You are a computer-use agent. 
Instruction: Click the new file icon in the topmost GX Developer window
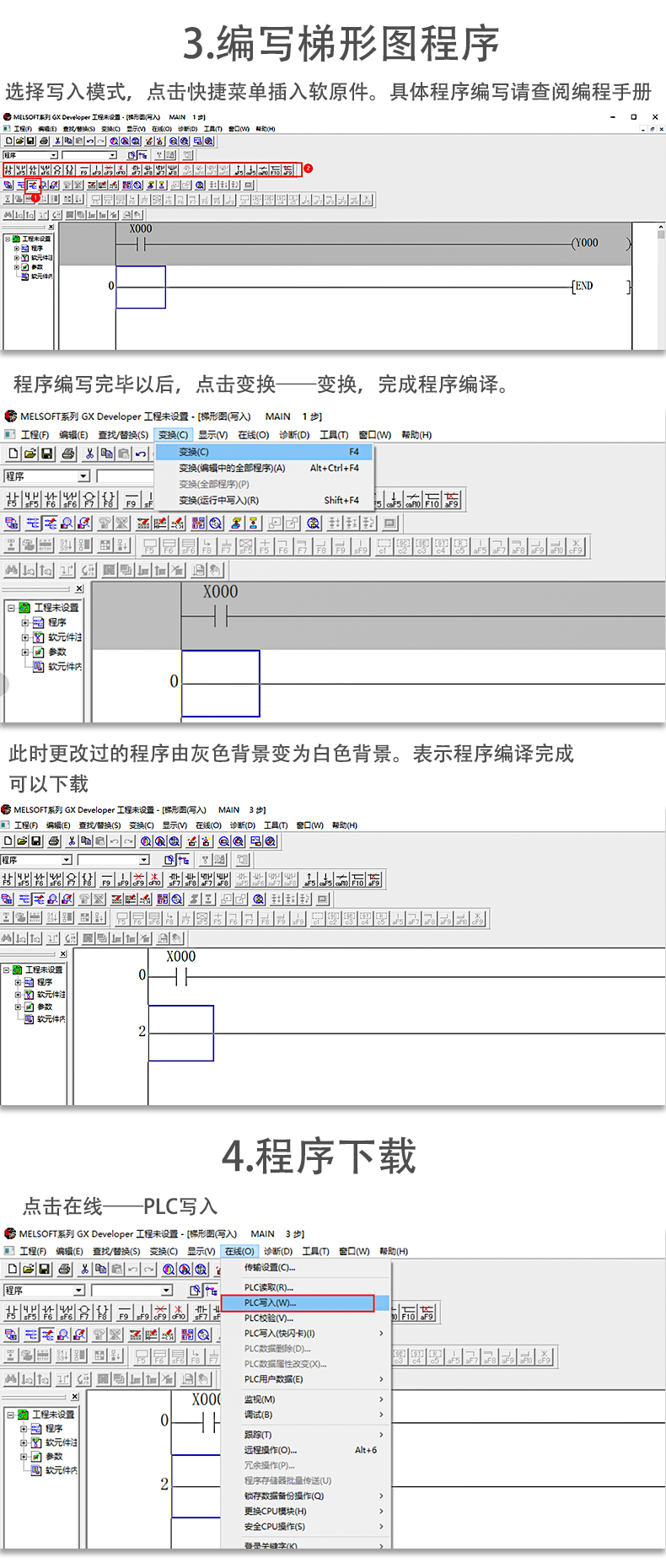[x=8, y=141]
